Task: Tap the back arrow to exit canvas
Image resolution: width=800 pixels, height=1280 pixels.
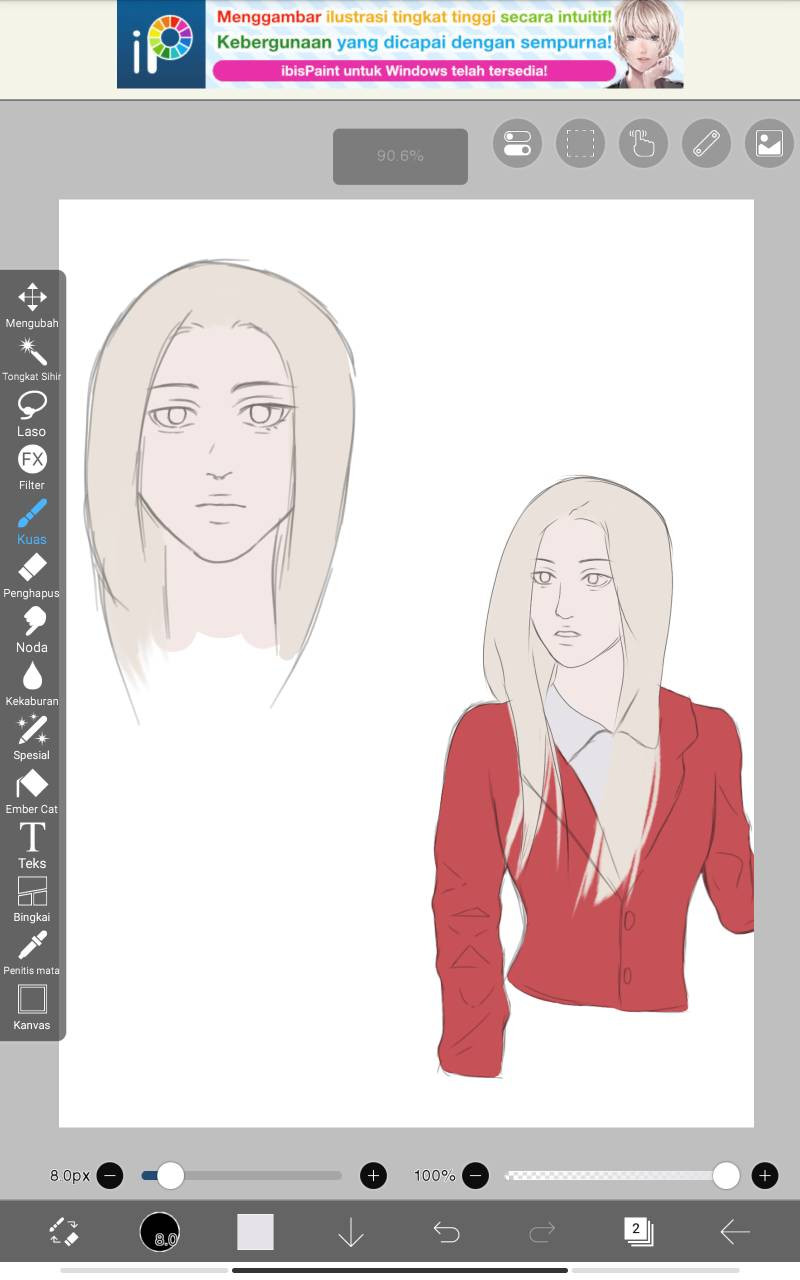Action: coord(735,1232)
